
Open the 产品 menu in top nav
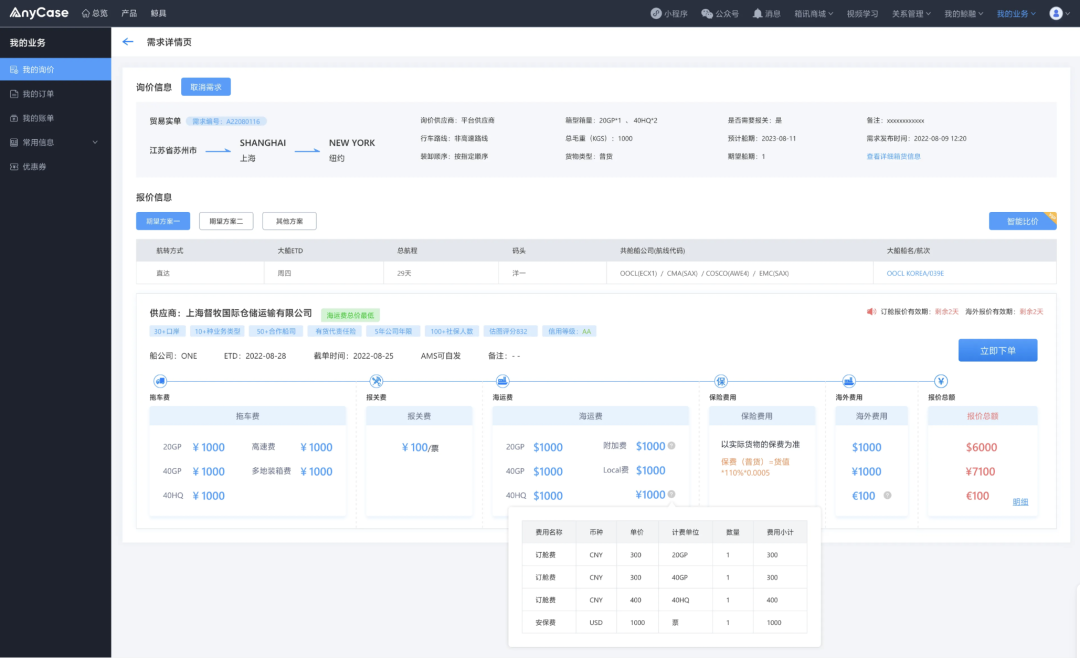129,13
